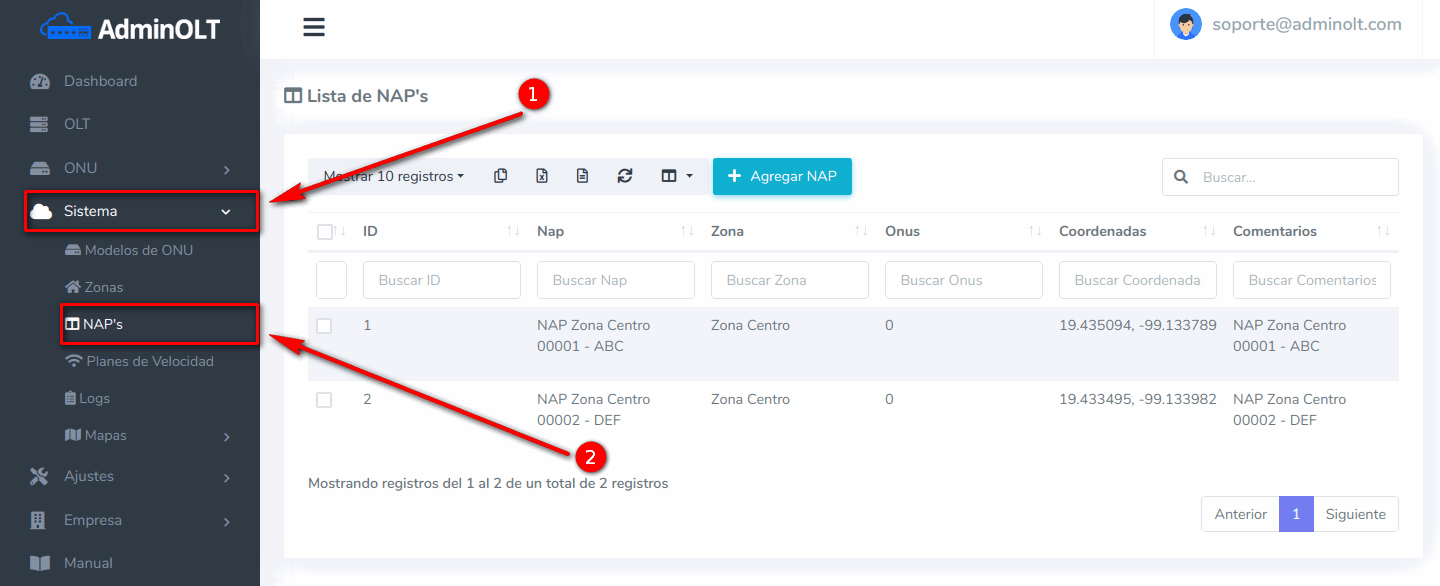This screenshot has height=586, width=1440.
Task: Click the Buscar Nap filter field
Action: pyautogui.click(x=615, y=280)
